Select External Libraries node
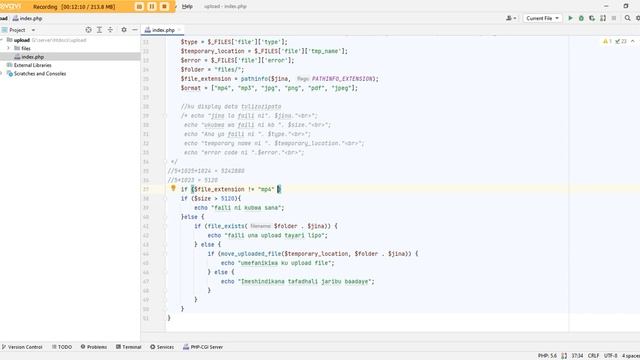640x360 pixels. (70, 65)
